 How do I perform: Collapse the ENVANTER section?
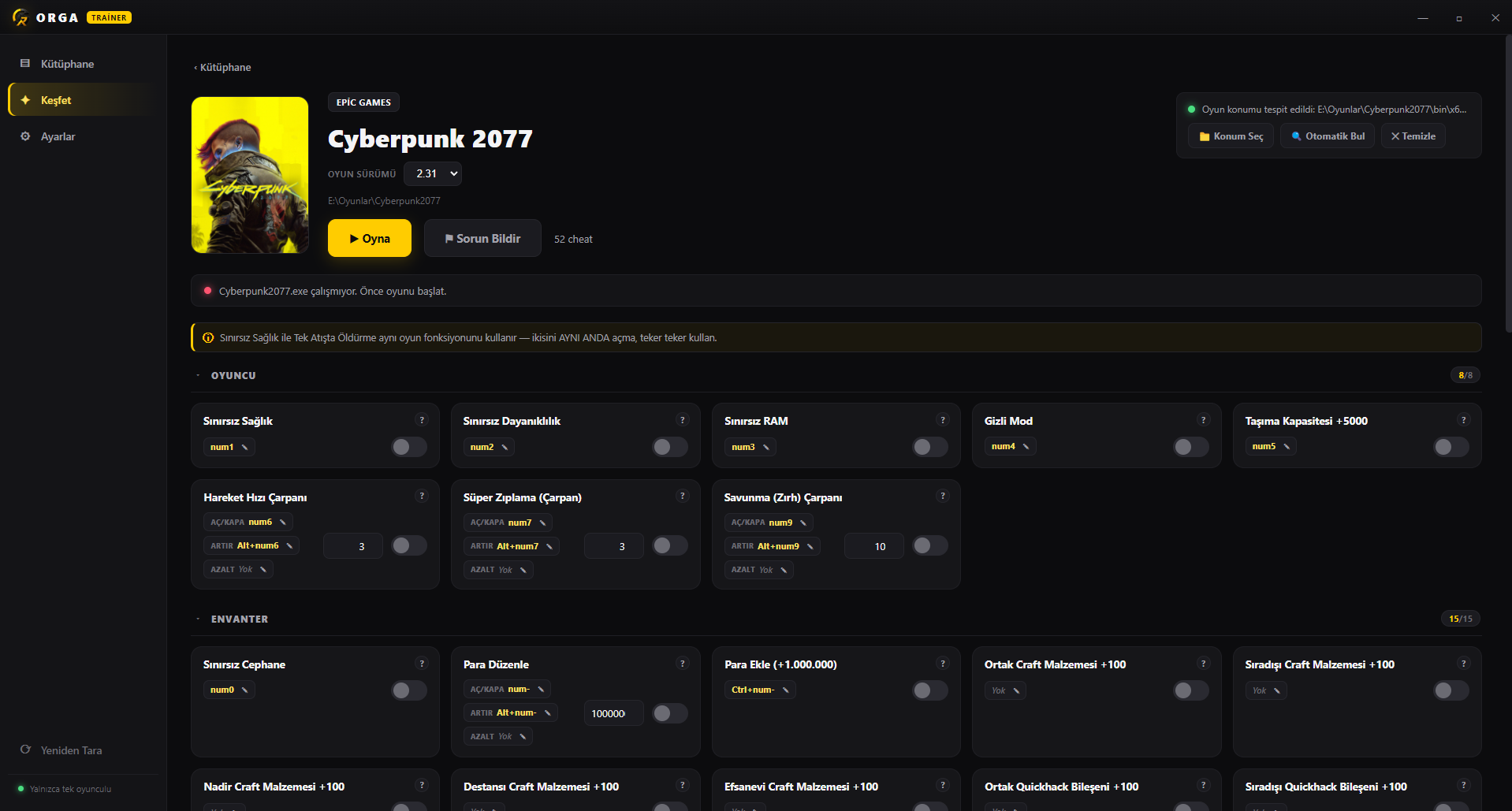198,619
